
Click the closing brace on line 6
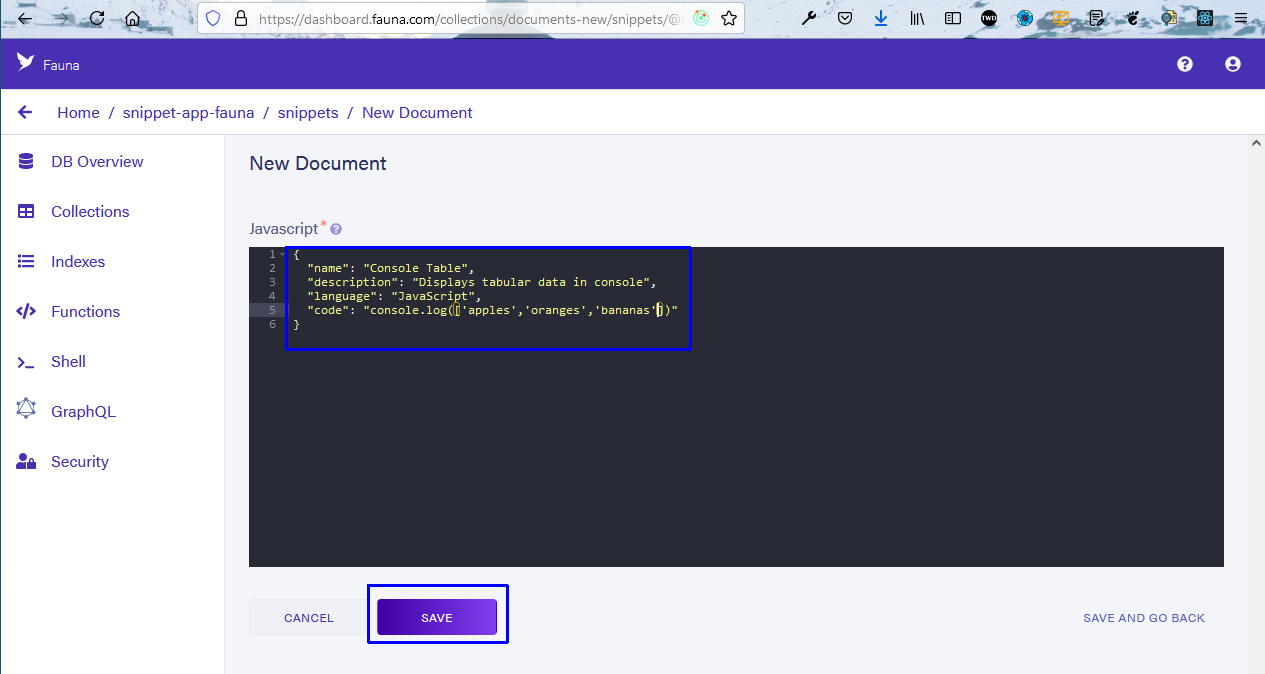[297, 324]
